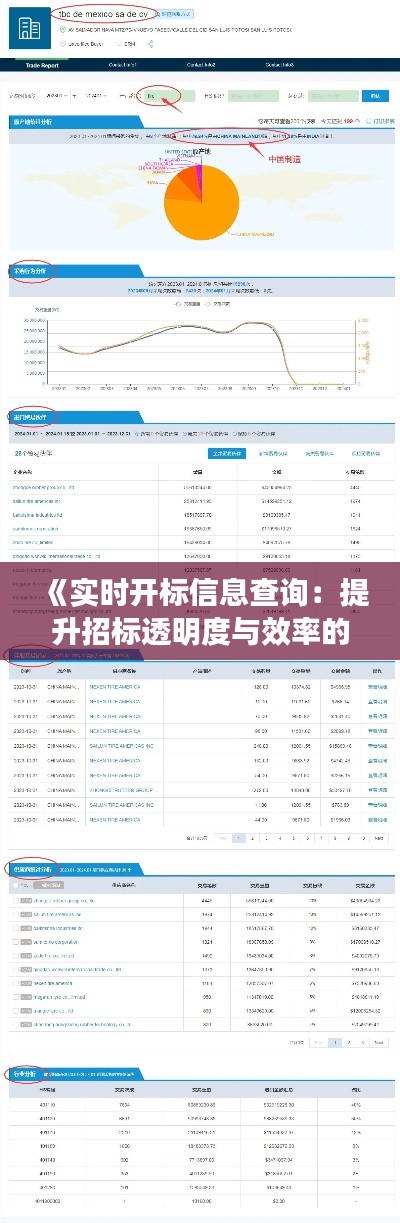Go to page 3 of transaction records pagination

[266, 836]
